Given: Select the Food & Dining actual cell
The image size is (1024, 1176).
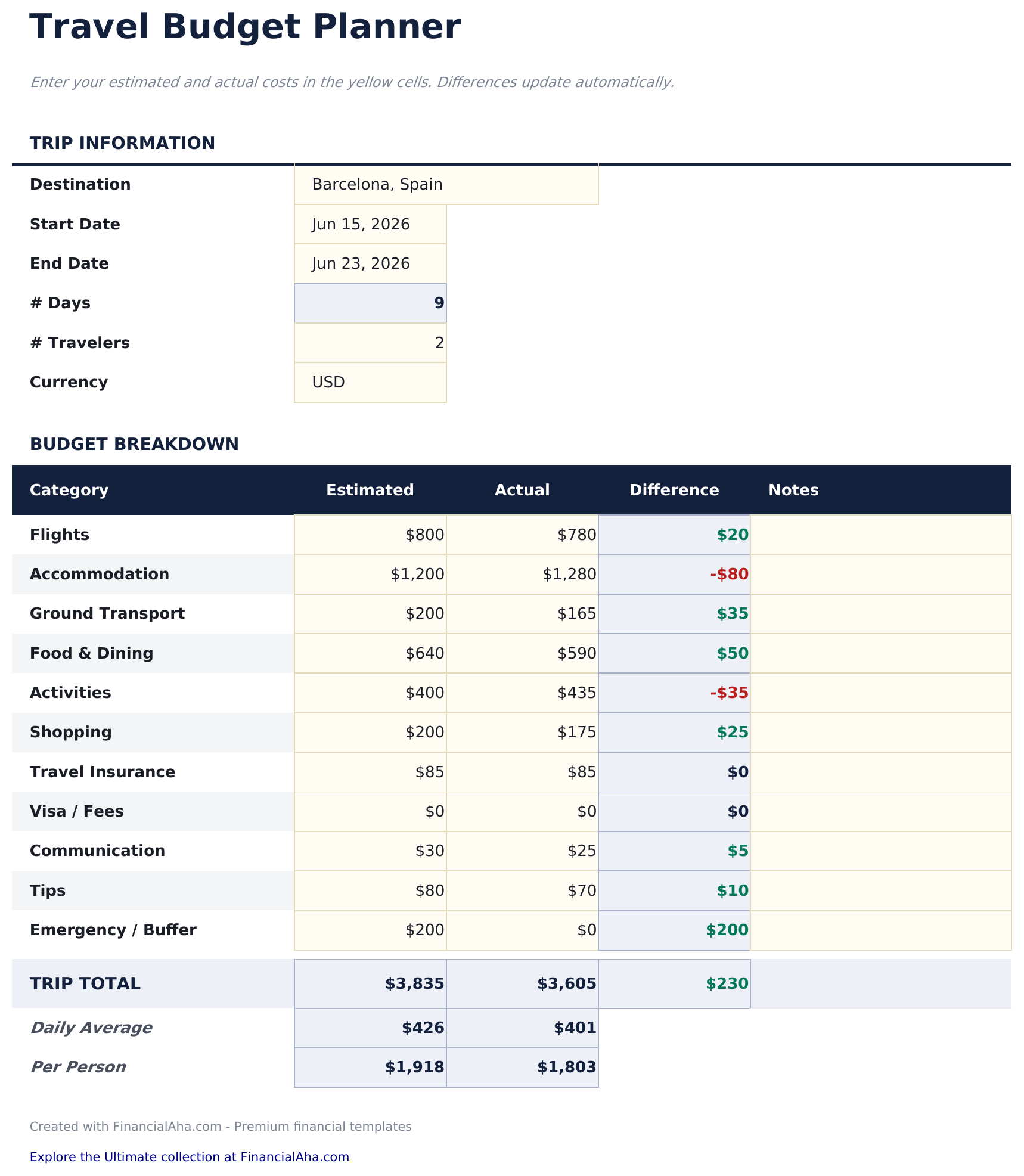Looking at the screenshot, I should [522, 653].
